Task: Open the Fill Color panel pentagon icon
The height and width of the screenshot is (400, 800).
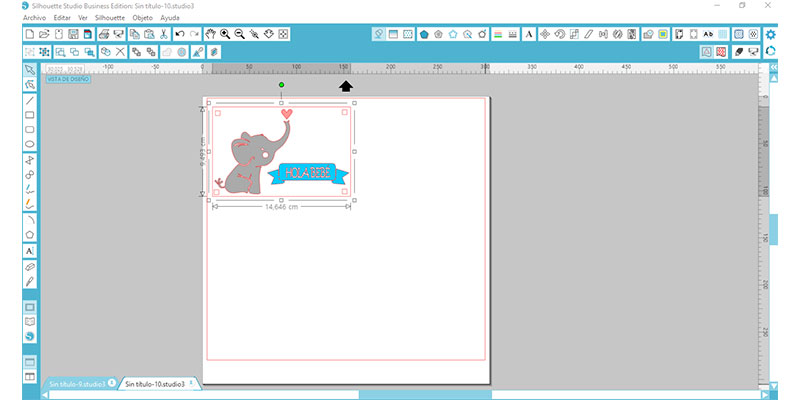Action: [423, 34]
